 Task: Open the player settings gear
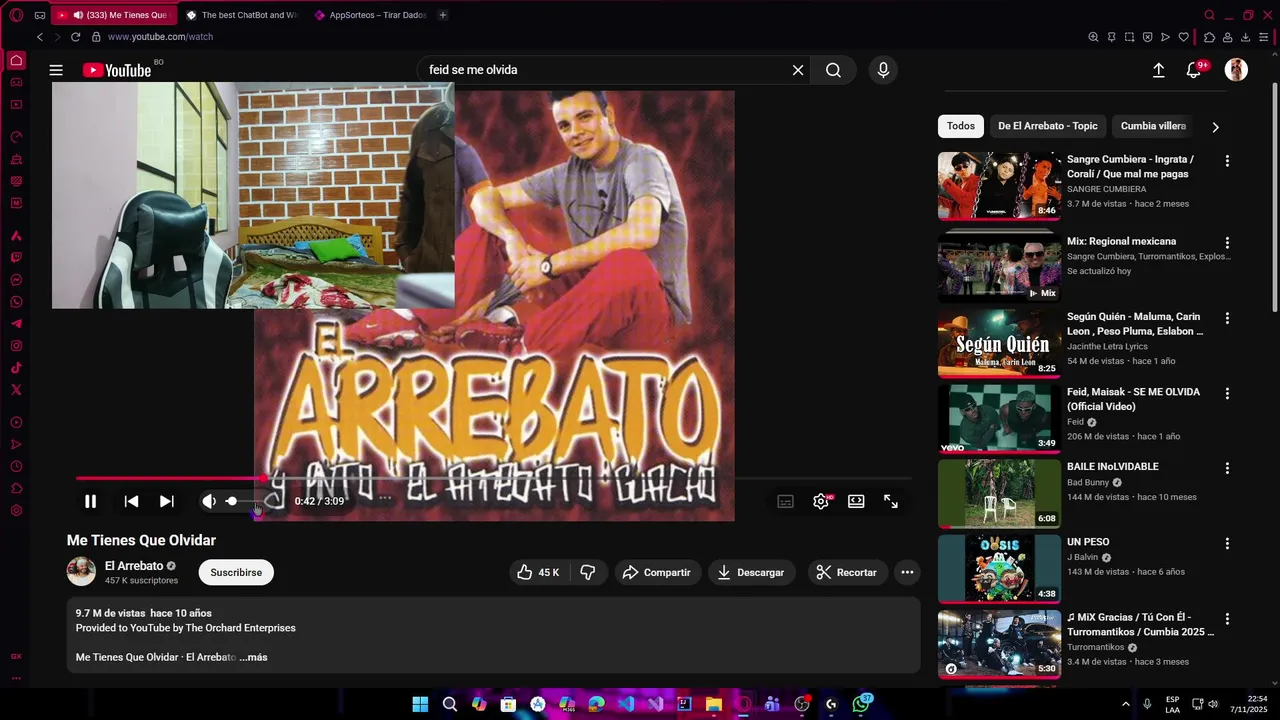pos(821,501)
